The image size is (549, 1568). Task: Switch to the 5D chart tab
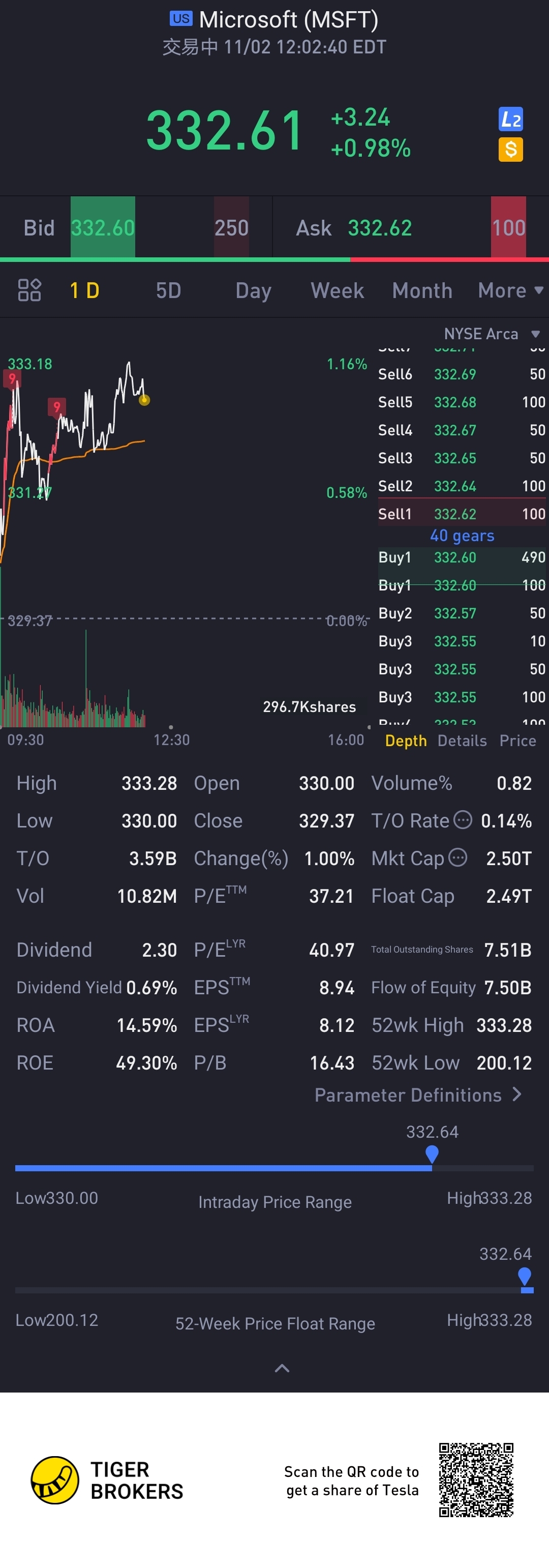(169, 290)
